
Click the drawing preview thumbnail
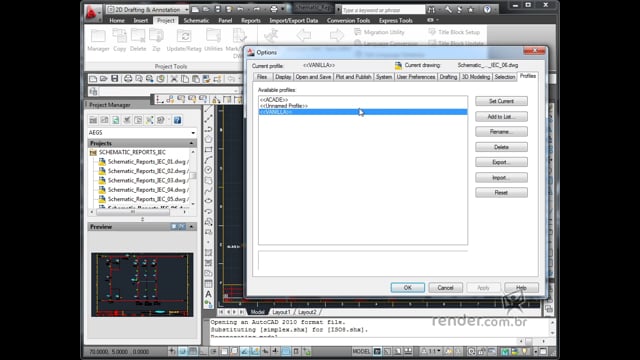click(x=142, y=284)
